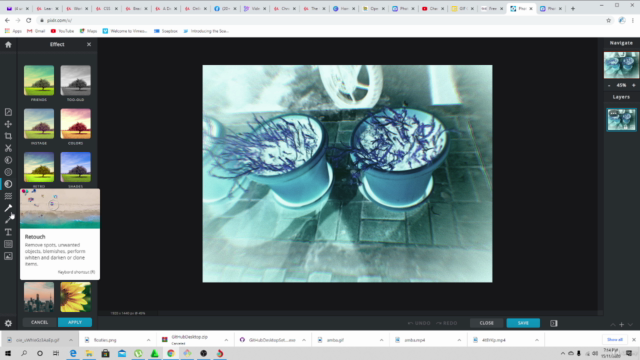The height and width of the screenshot is (360, 640).
Task: Choose the sunflower effect thumbnail
Action: tap(76, 297)
